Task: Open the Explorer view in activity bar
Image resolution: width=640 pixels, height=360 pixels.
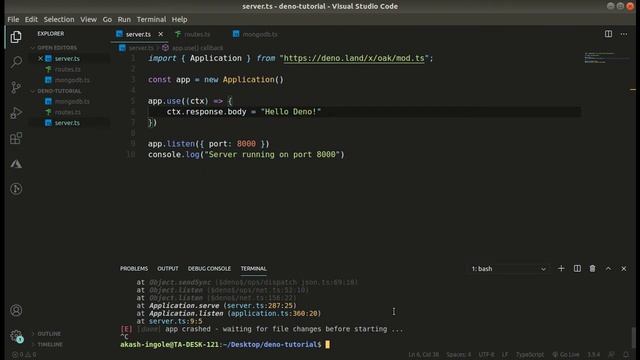Action: click(16, 37)
